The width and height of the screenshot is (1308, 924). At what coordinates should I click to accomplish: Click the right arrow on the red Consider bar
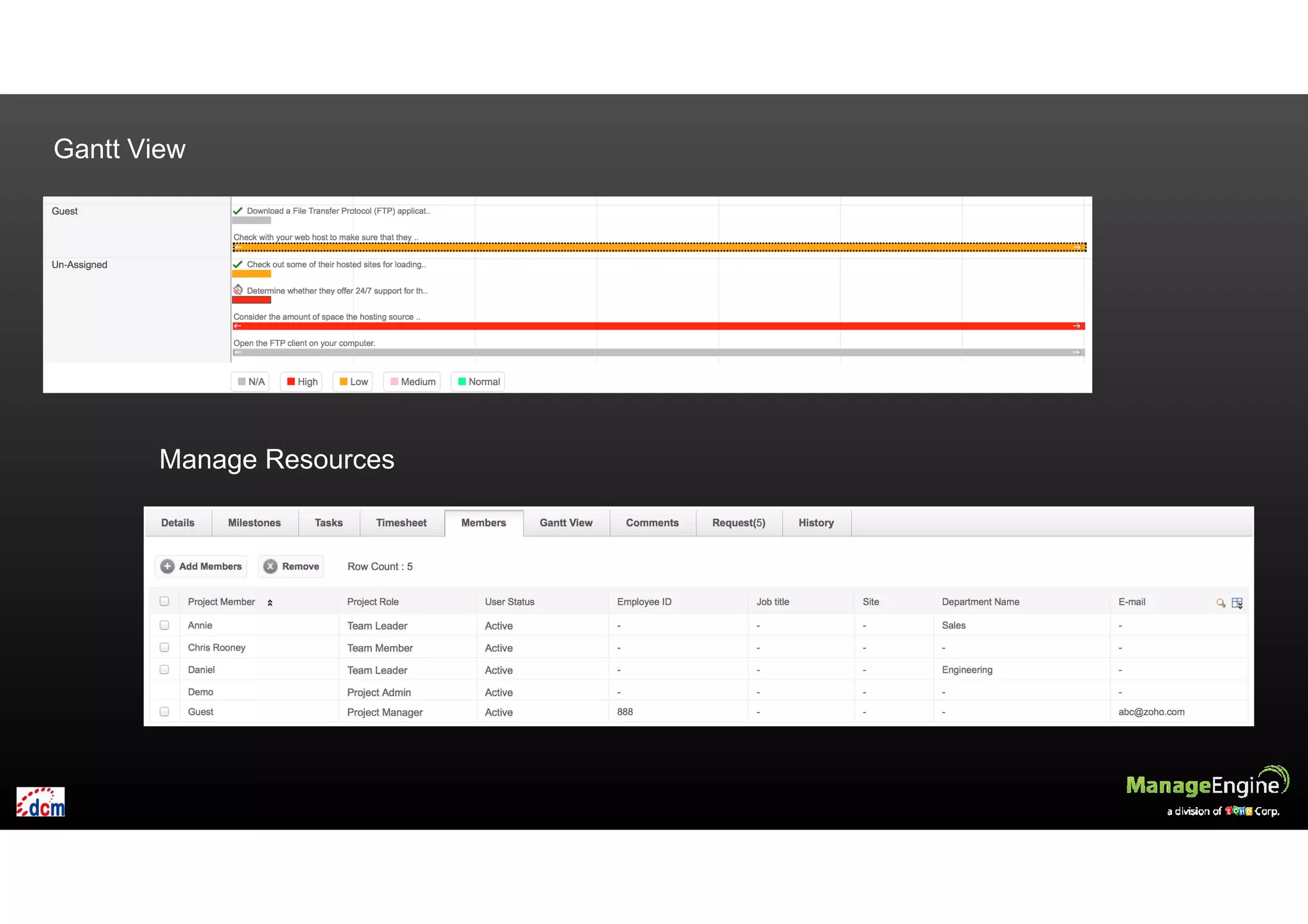point(1077,326)
